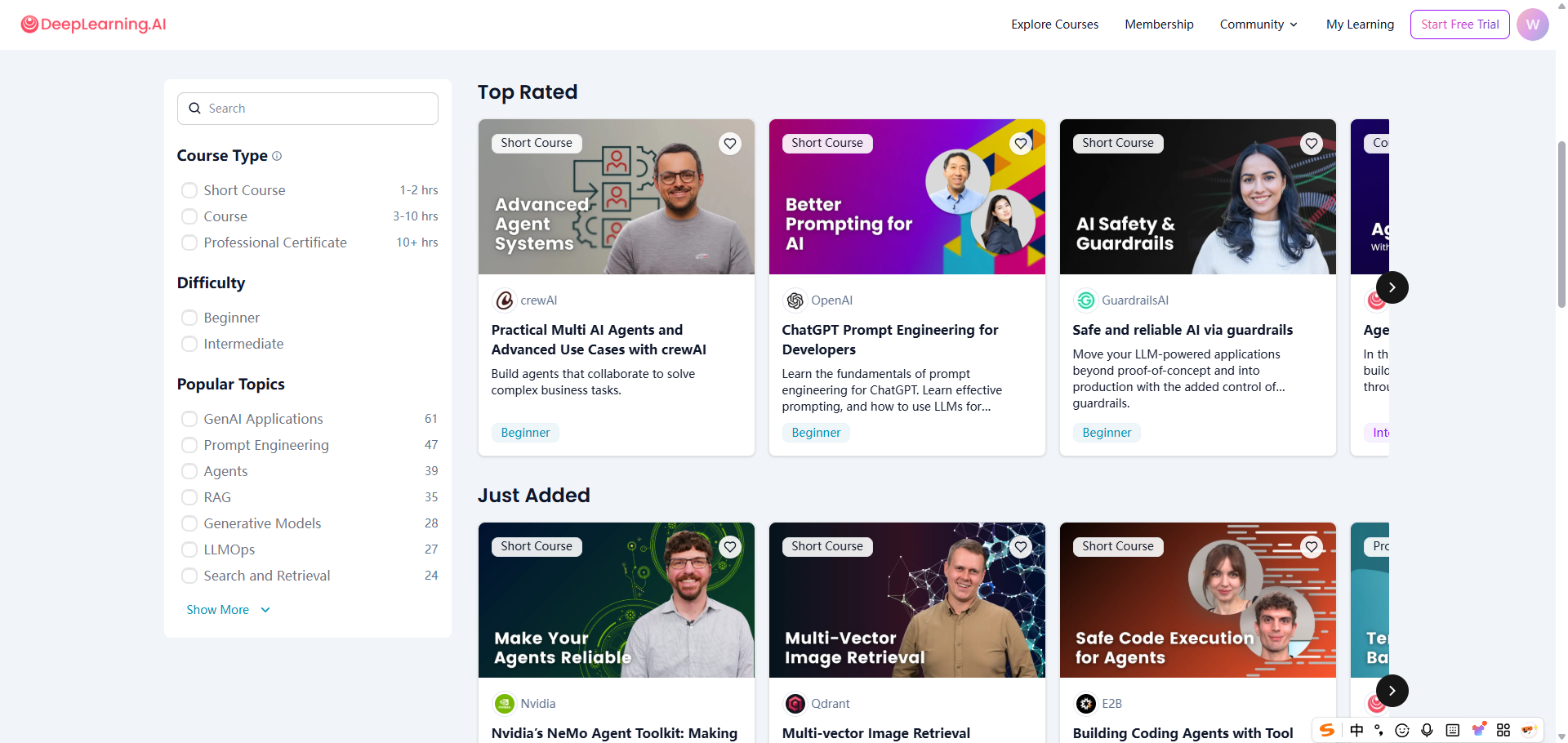Open Multi-vector Image Retrieval course title
The height and width of the screenshot is (743, 1568).
point(876,733)
